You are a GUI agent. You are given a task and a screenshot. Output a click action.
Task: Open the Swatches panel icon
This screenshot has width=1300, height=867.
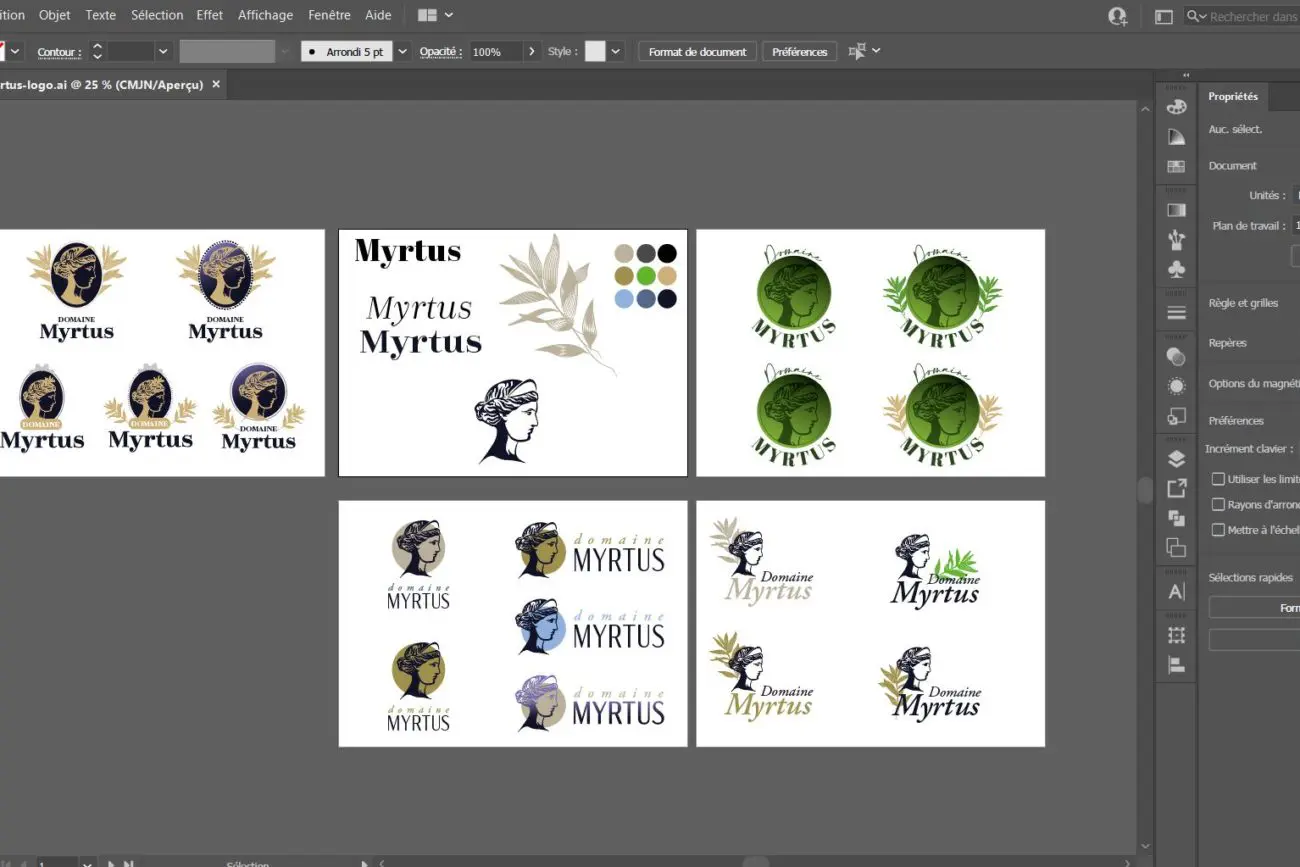tap(1176, 166)
